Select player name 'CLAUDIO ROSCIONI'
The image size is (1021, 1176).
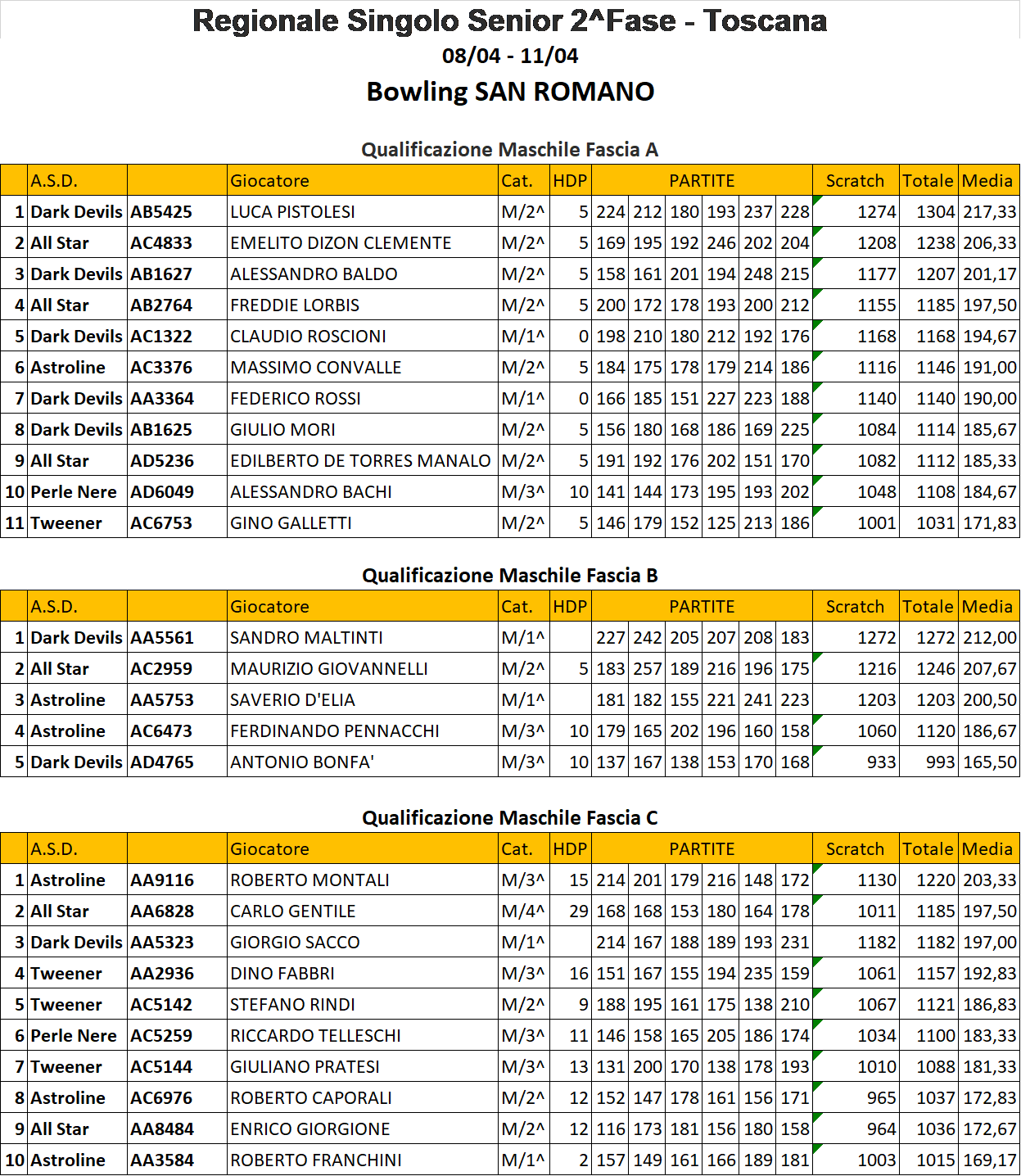coord(308,337)
